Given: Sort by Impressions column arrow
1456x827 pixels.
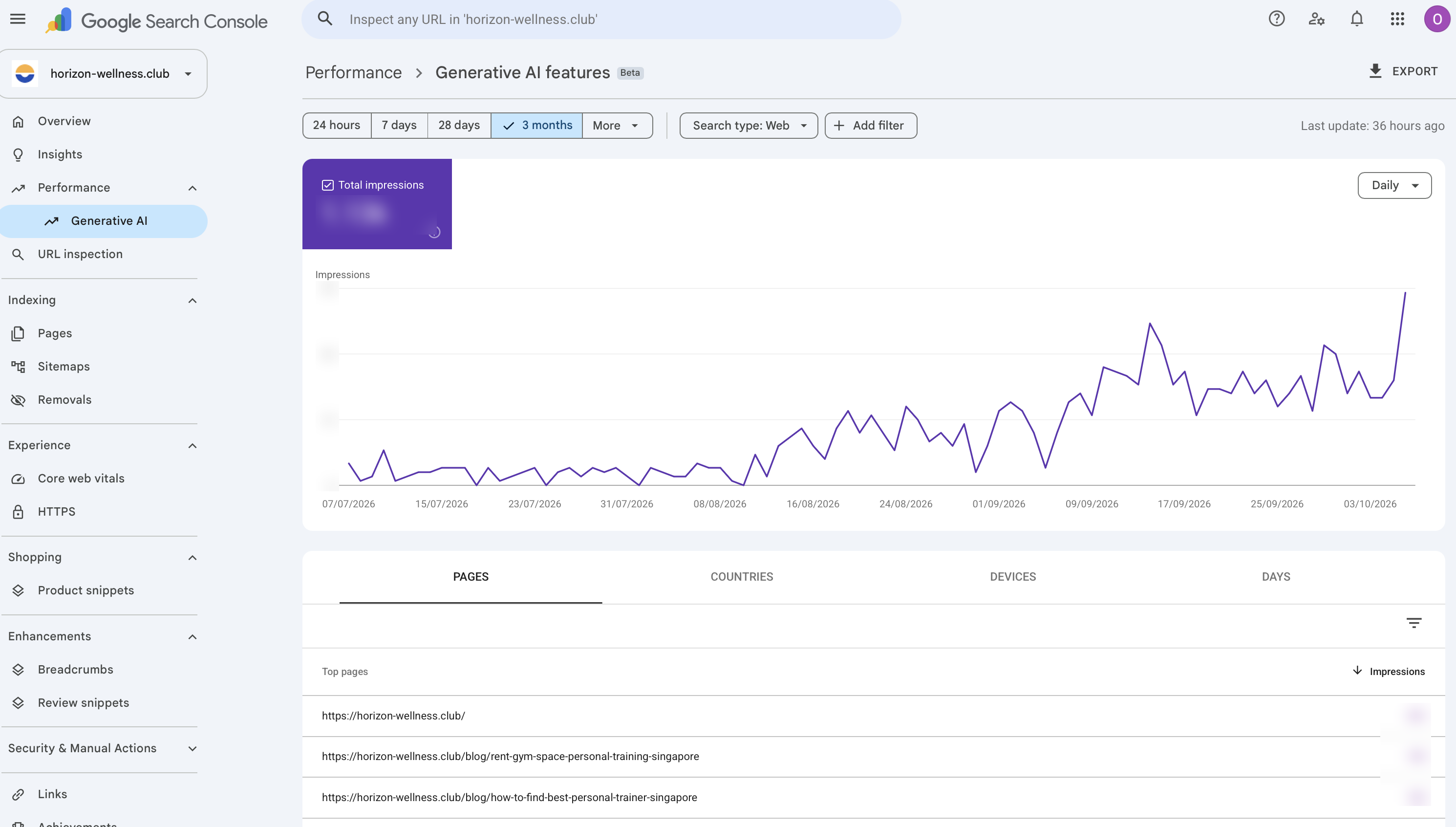Looking at the screenshot, I should (1357, 671).
